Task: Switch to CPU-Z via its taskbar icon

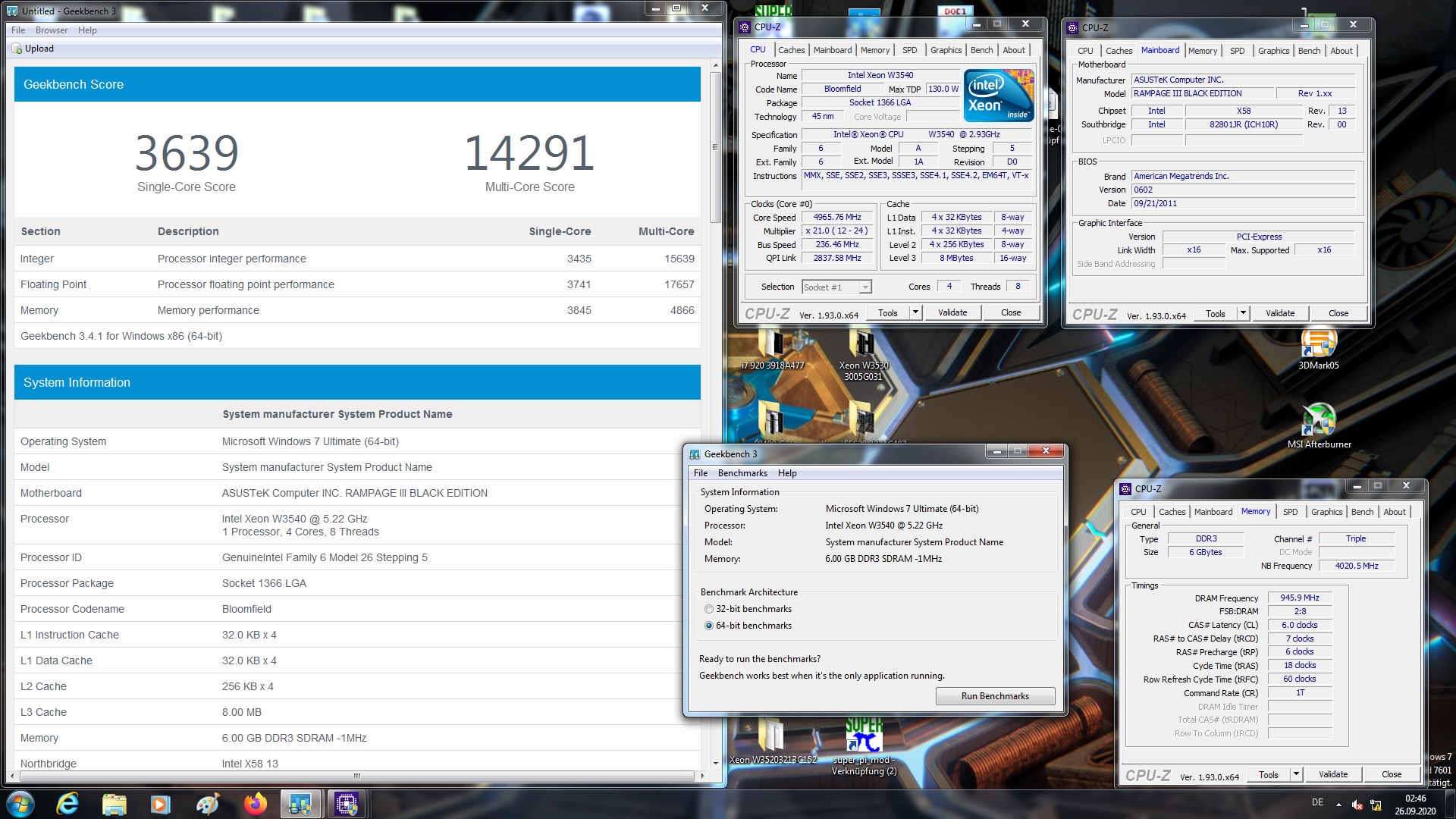Action: click(x=347, y=804)
